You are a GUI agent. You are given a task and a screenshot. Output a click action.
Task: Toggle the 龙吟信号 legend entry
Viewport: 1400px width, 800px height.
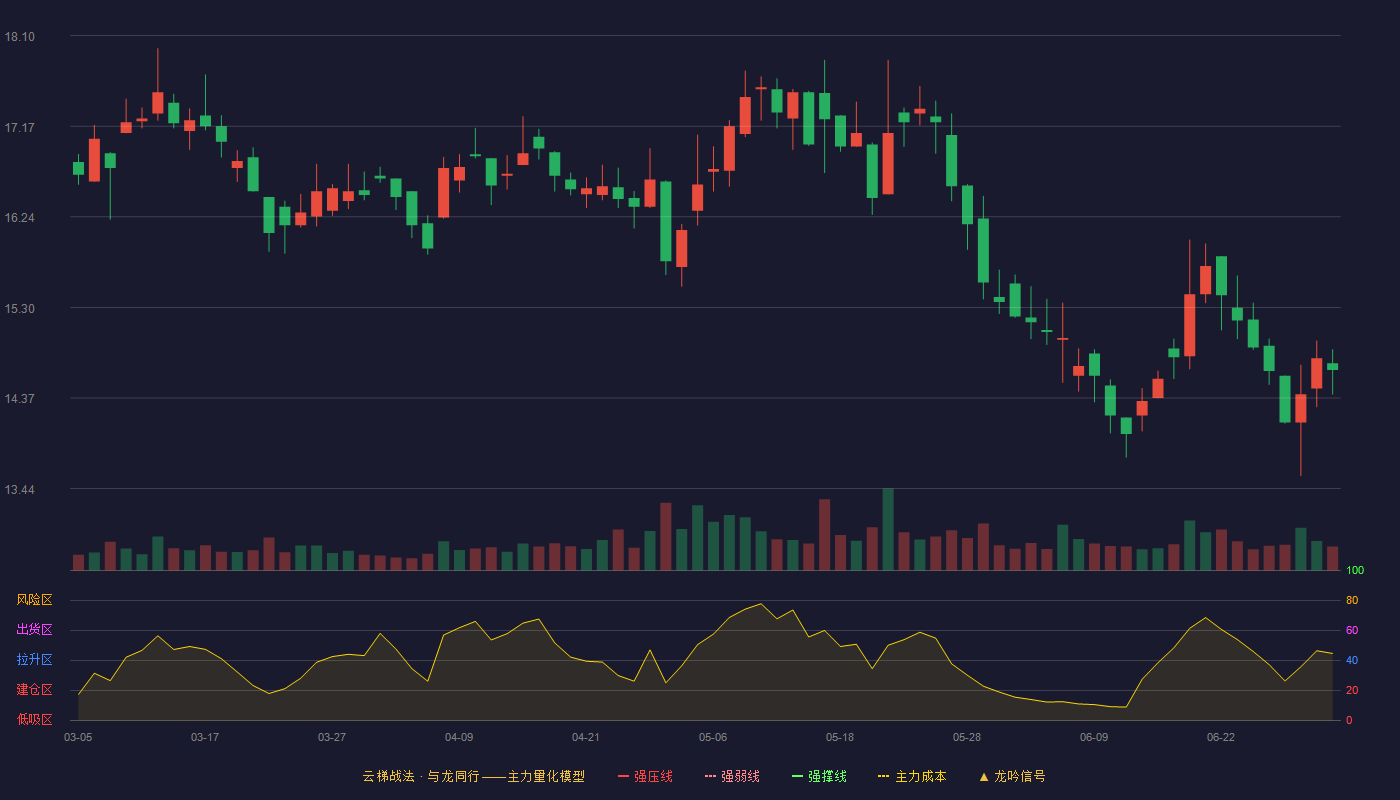pyautogui.click(x=1012, y=776)
